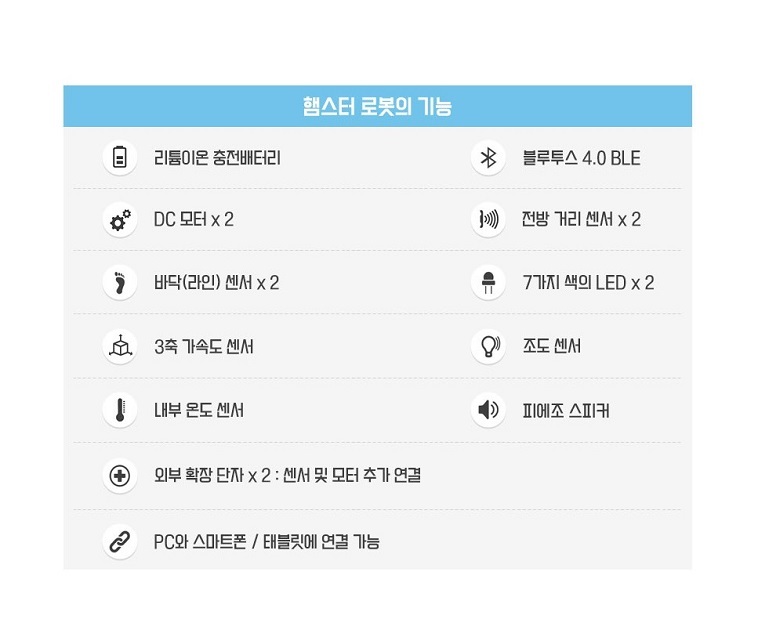Click the 리튬이온 충전배터리 text
Image resolution: width=758 pixels, height=619 pixels.
coord(217,158)
